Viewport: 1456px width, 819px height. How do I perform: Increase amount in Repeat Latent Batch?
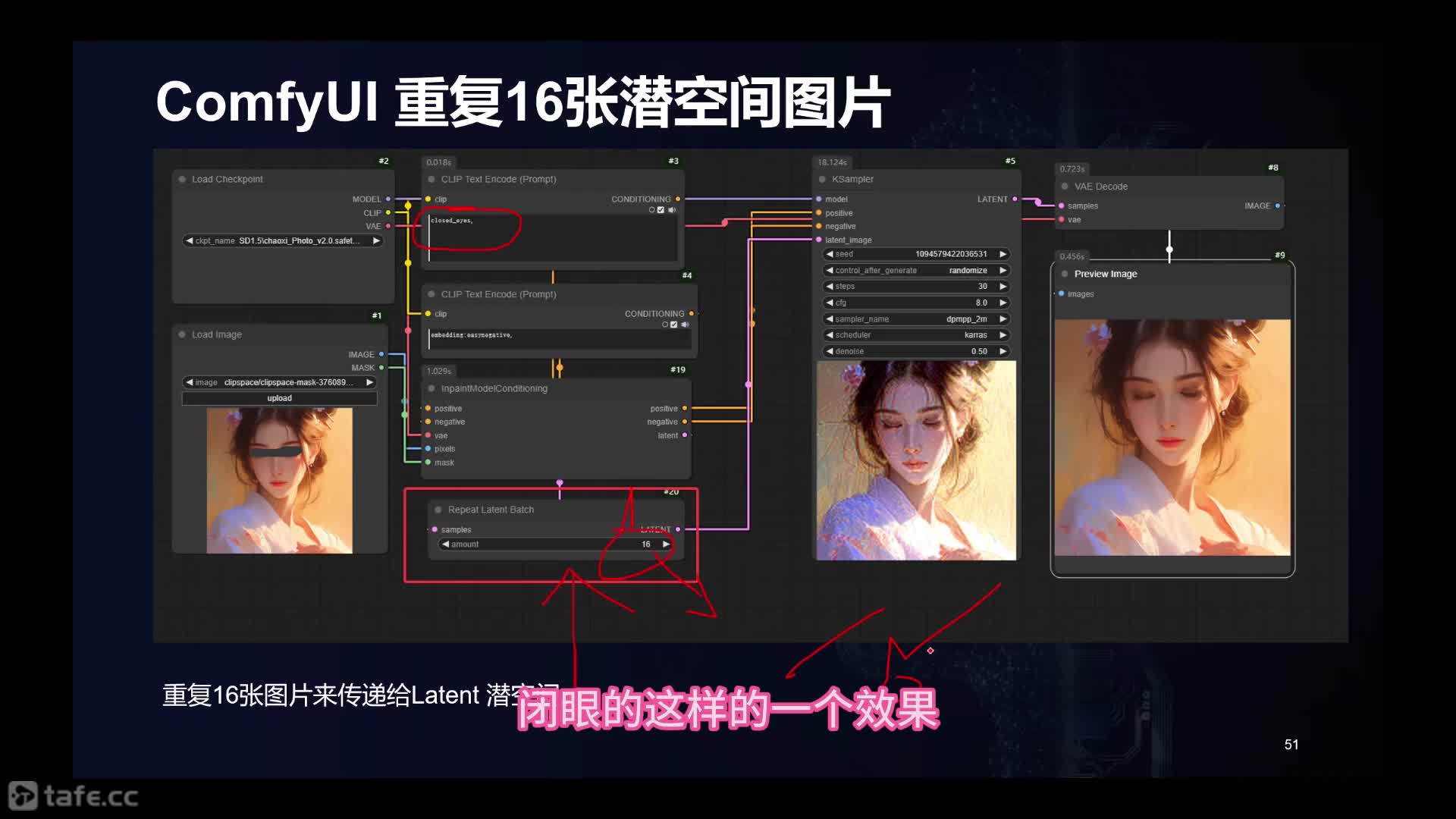coord(666,544)
